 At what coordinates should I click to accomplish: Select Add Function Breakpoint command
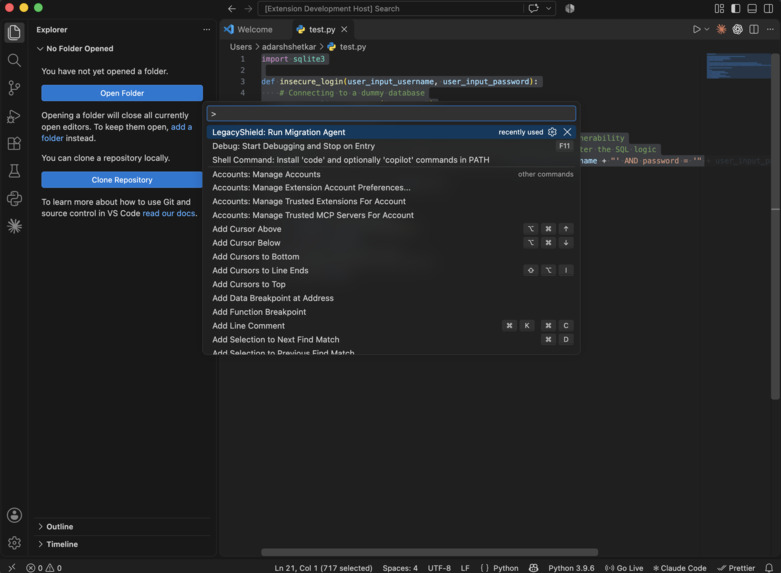pyautogui.click(x=391, y=312)
